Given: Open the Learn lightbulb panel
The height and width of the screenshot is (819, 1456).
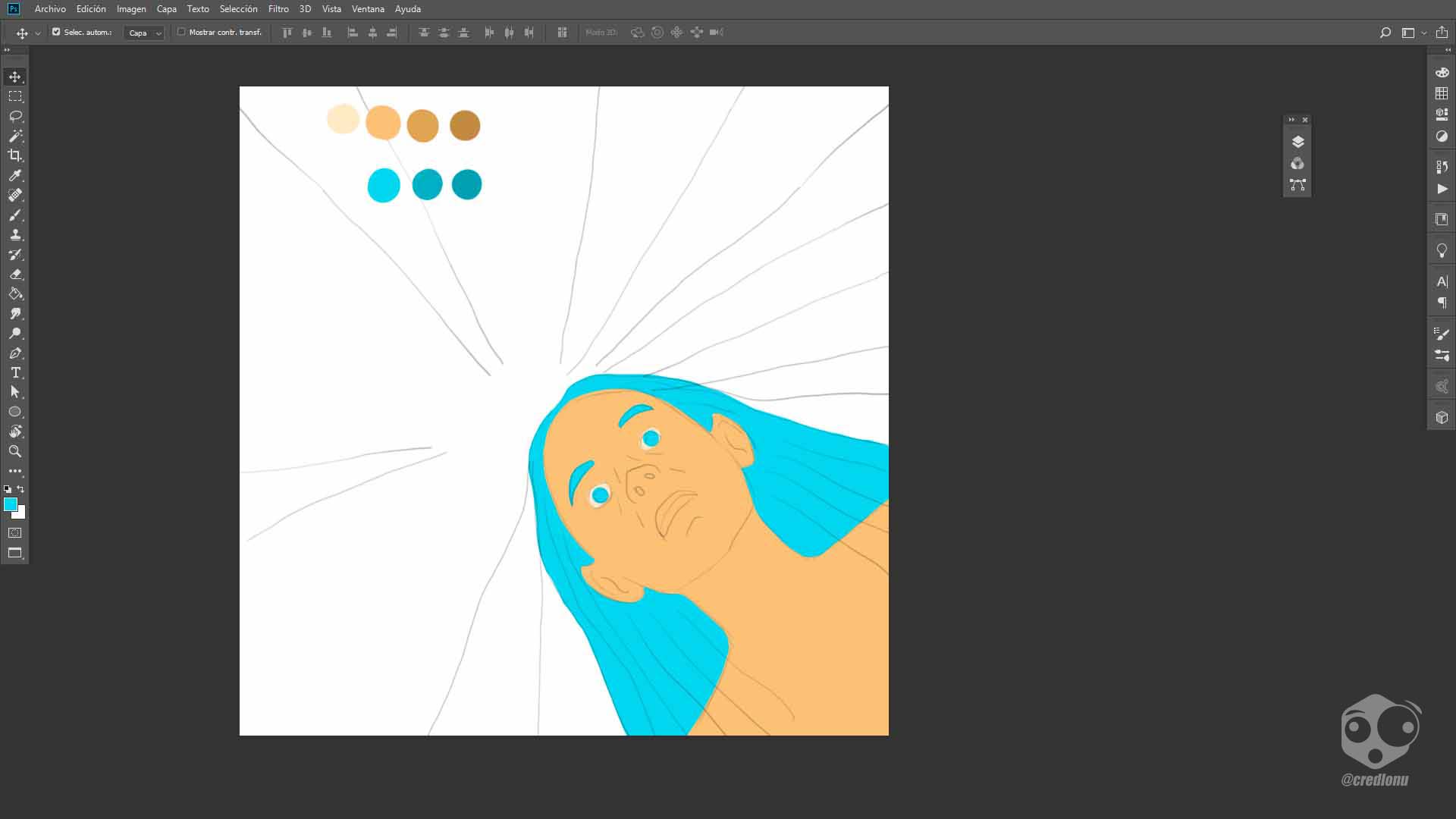Looking at the screenshot, I should pyautogui.click(x=1442, y=250).
